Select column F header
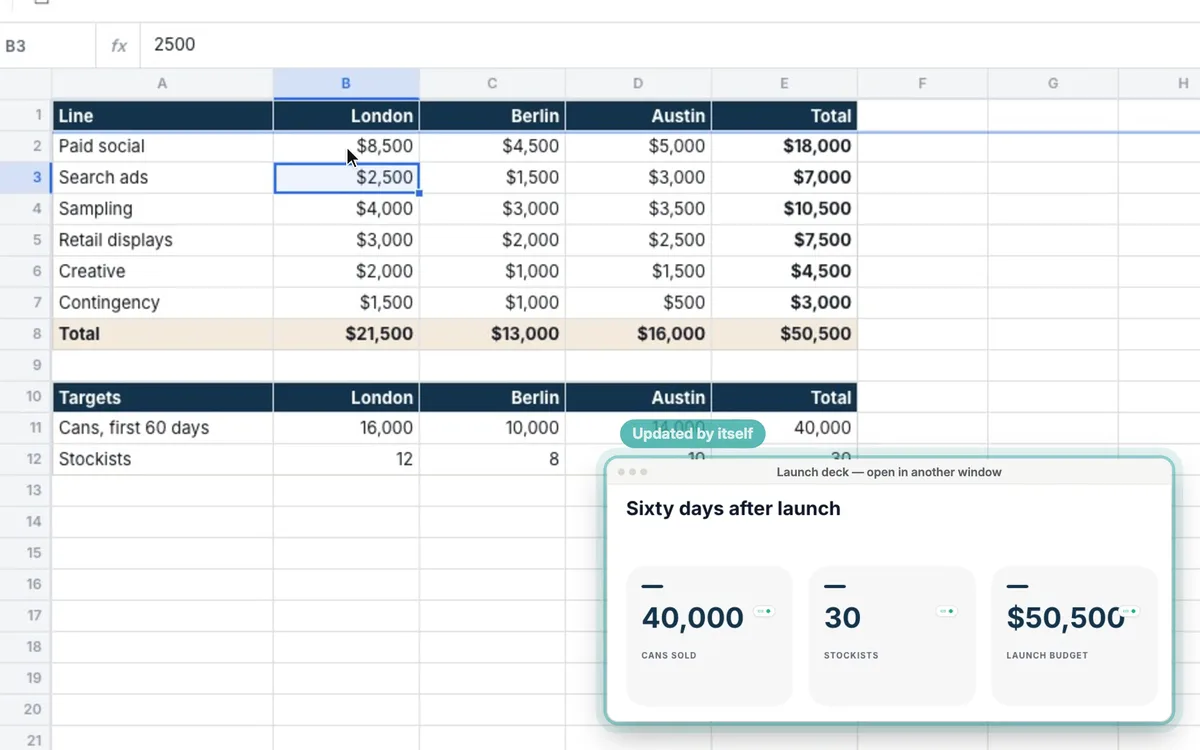Viewport: 1200px width, 750px height. pos(922,84)
